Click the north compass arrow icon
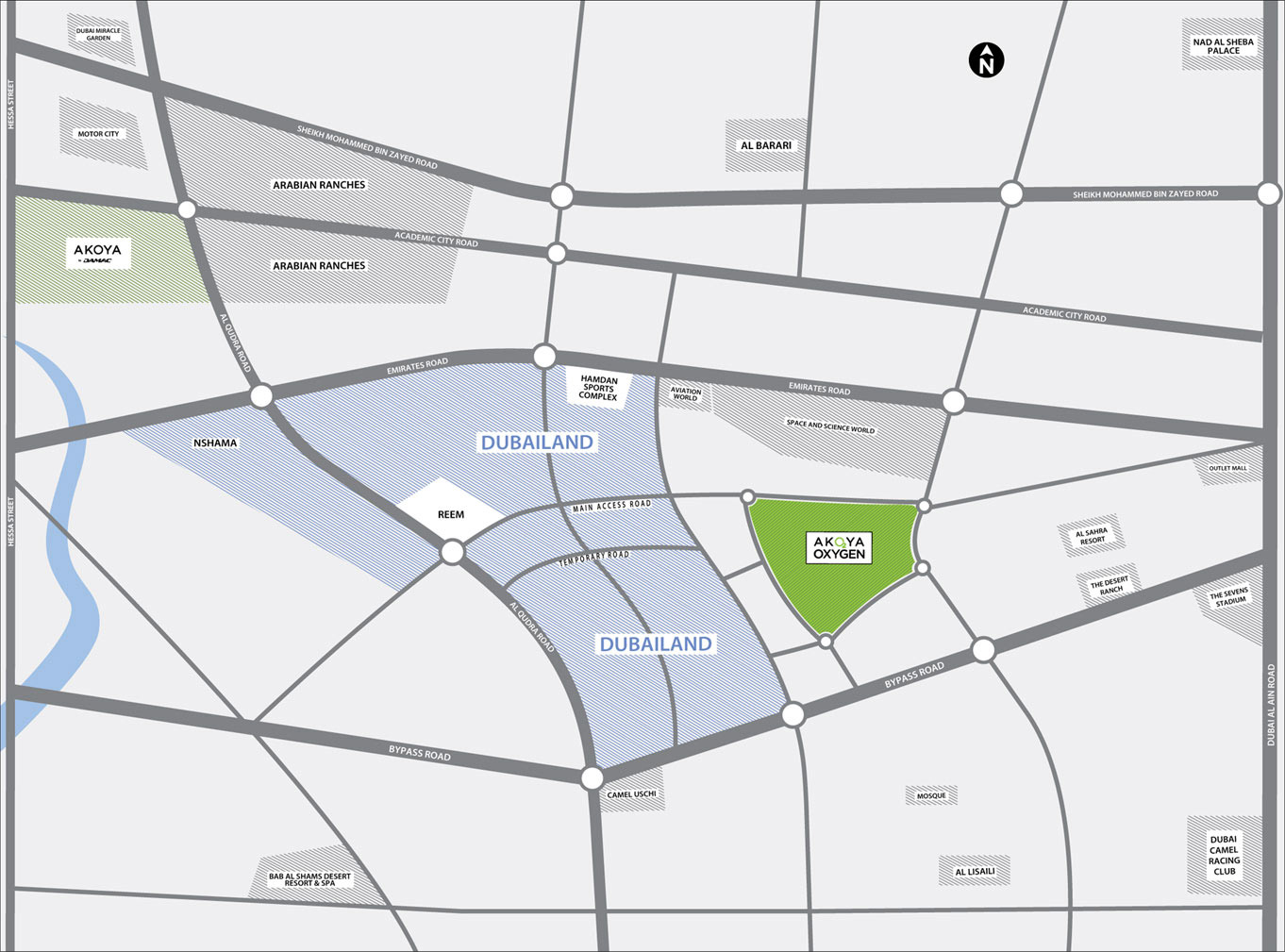This screenshot has height=952, width=1285. (x=986, y=60)
